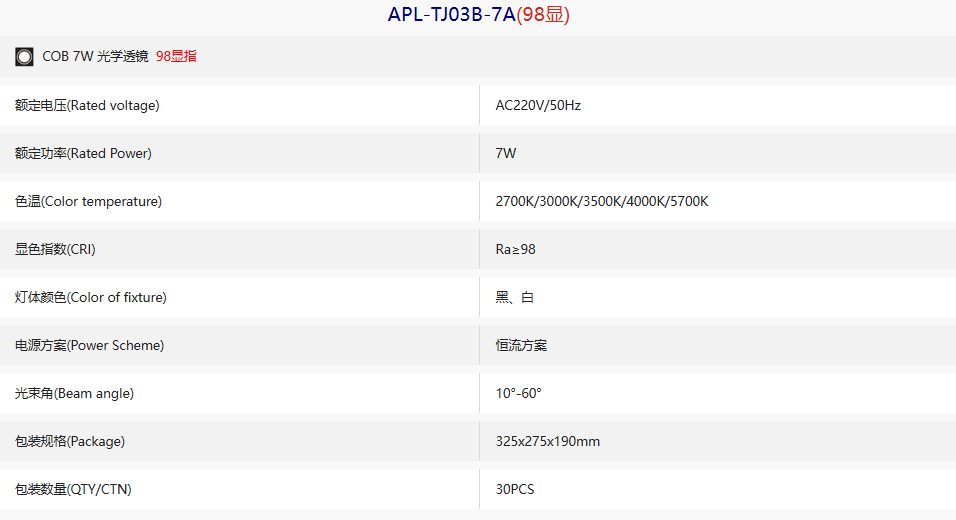
Task: Click the 7W power value
Action: click(505, 153)
